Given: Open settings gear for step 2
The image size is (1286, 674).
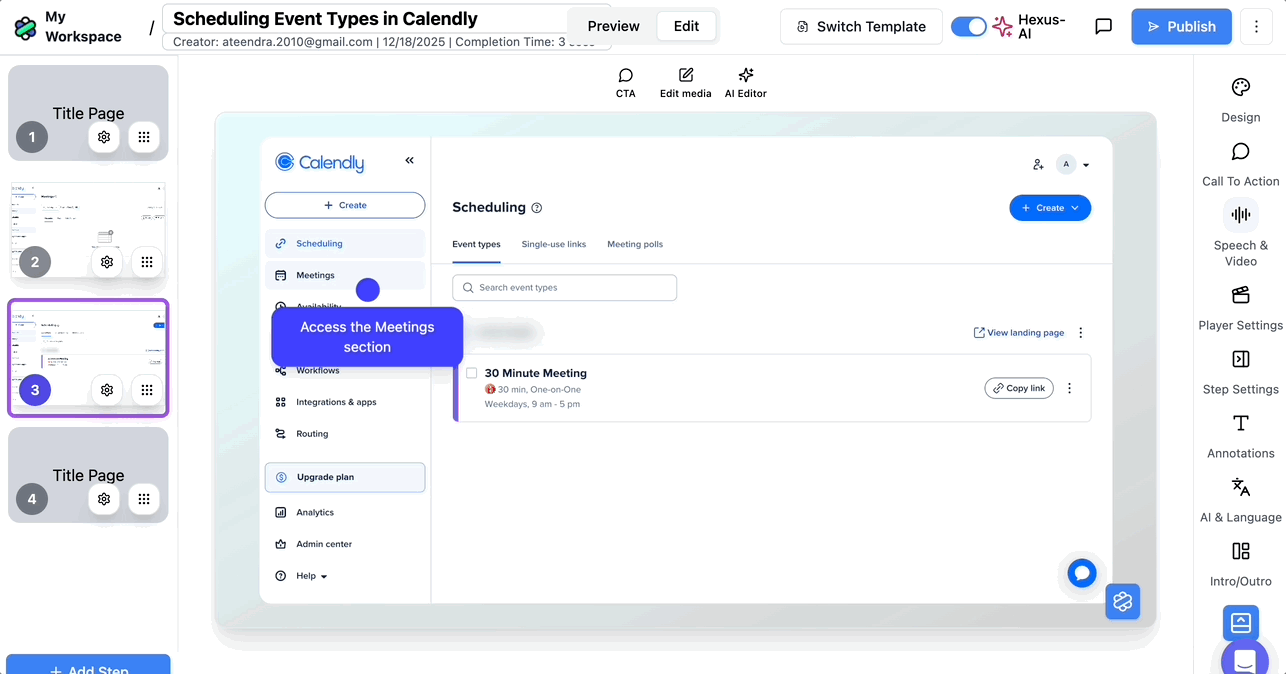Looking at the screenshot, I should point(107,262).
